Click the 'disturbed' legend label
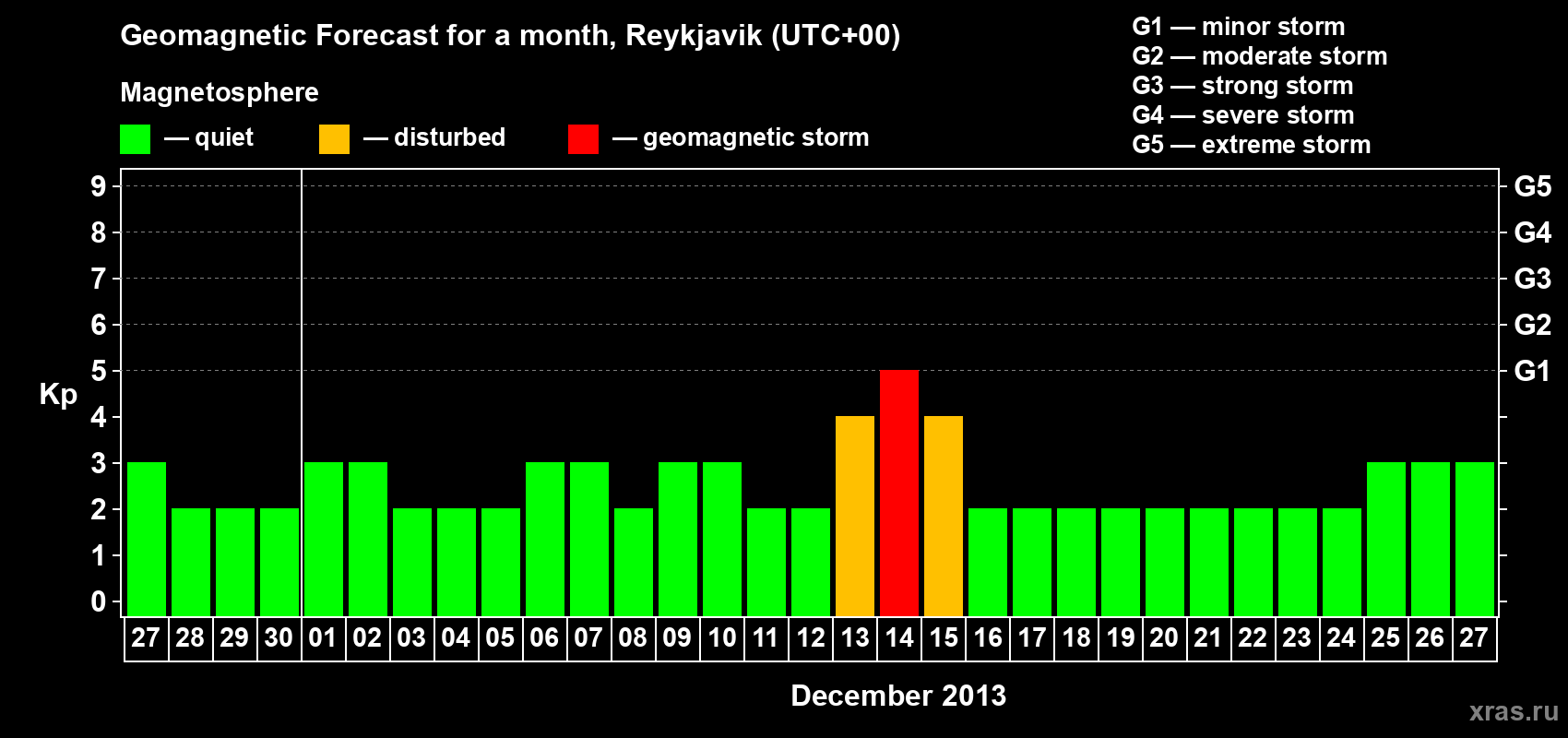The height and width of the screenshot is (738, 1568). [449, 137]
